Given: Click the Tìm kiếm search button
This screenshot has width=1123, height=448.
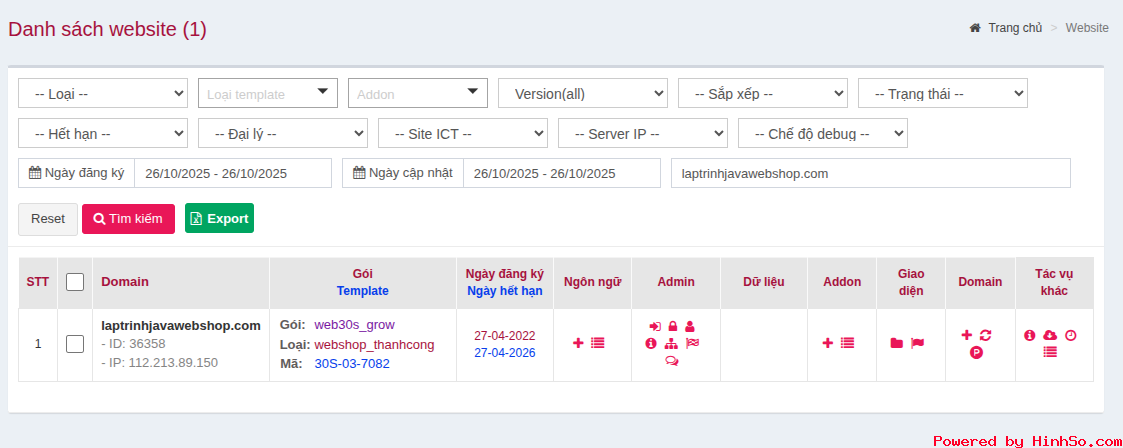Looking at the screenshot, I should click(x=128, y=219).
